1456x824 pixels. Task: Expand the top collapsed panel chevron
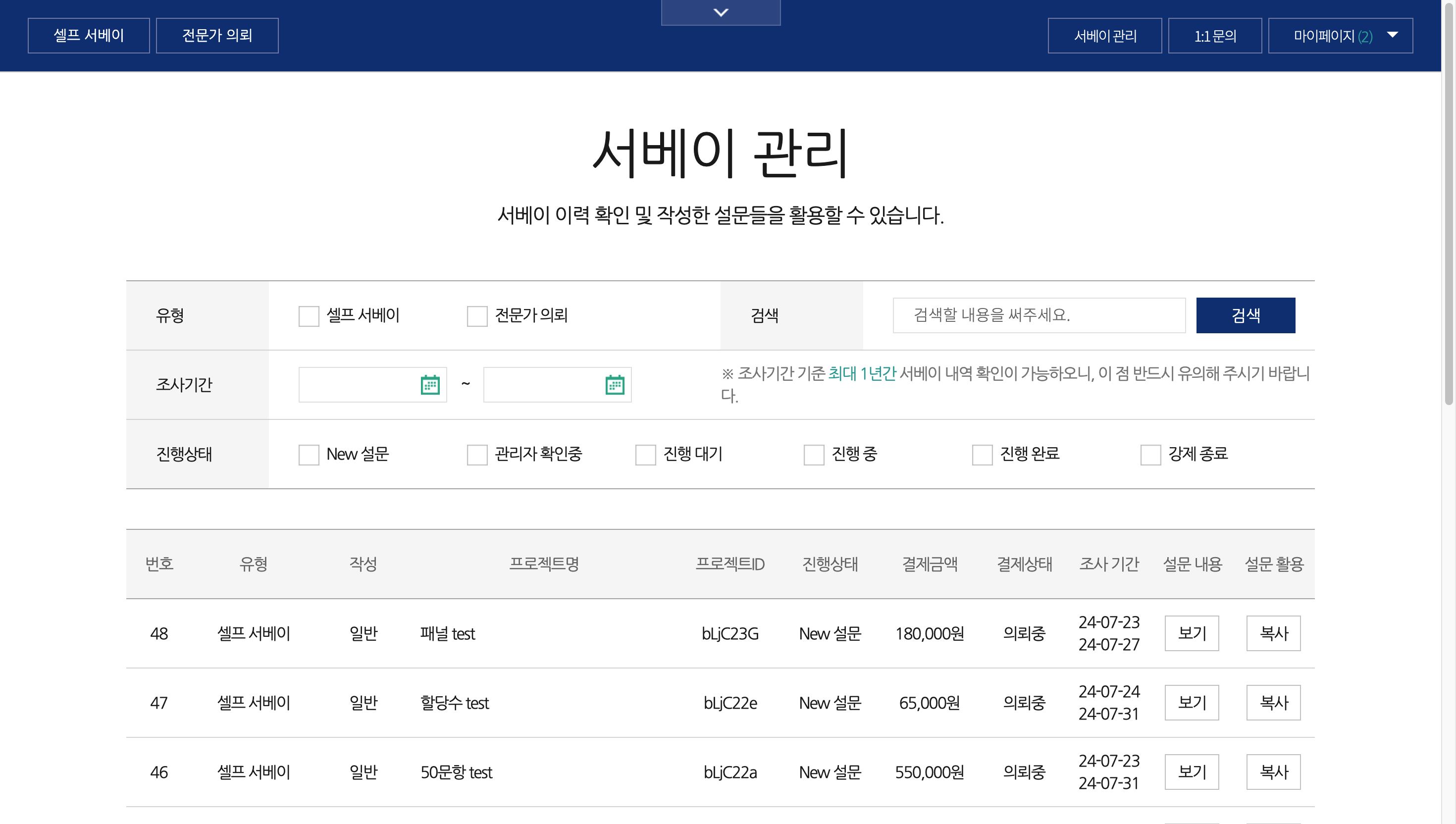pyautogui.click(x=721, y=12)
